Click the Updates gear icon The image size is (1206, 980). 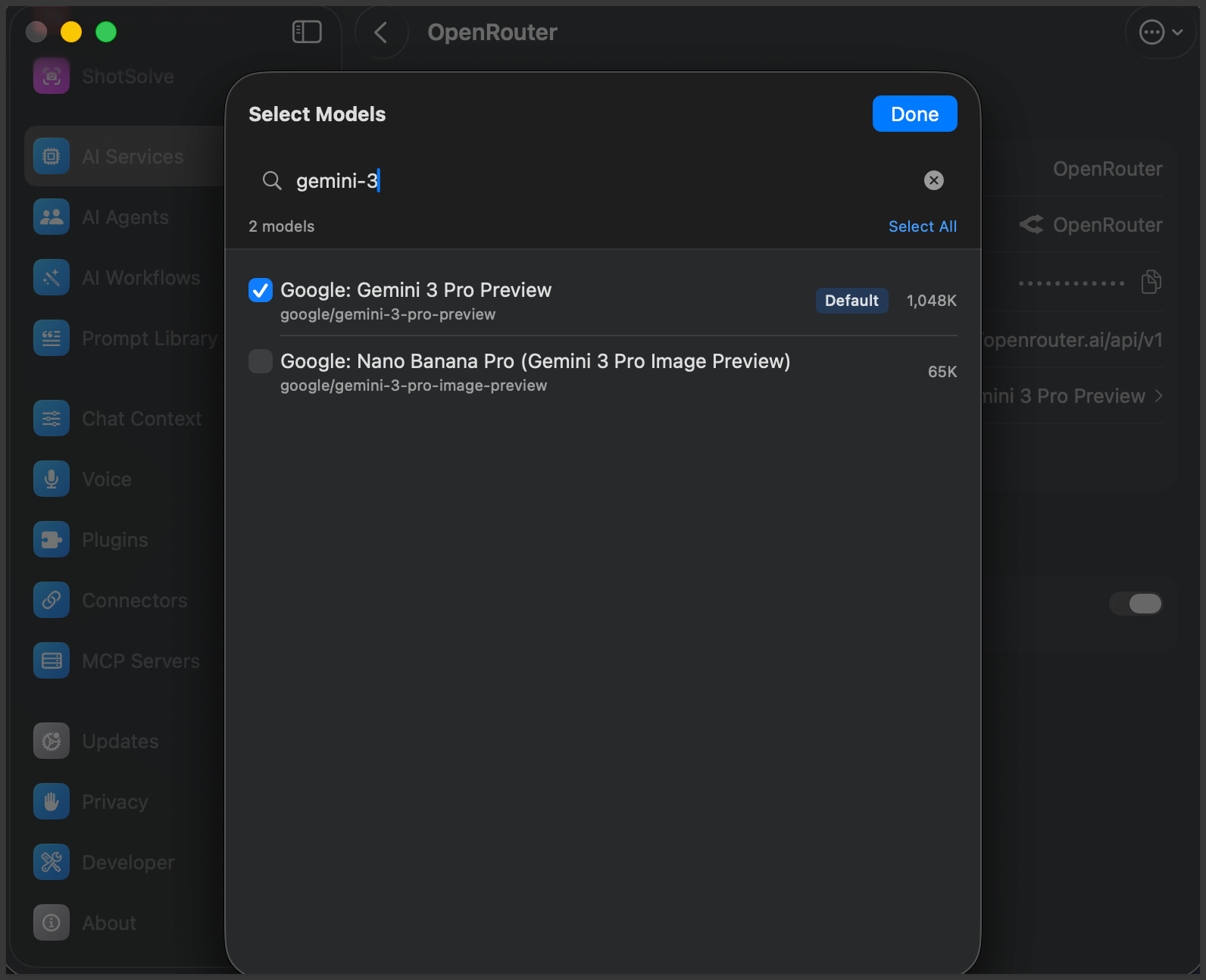click(x=52, y=741)
